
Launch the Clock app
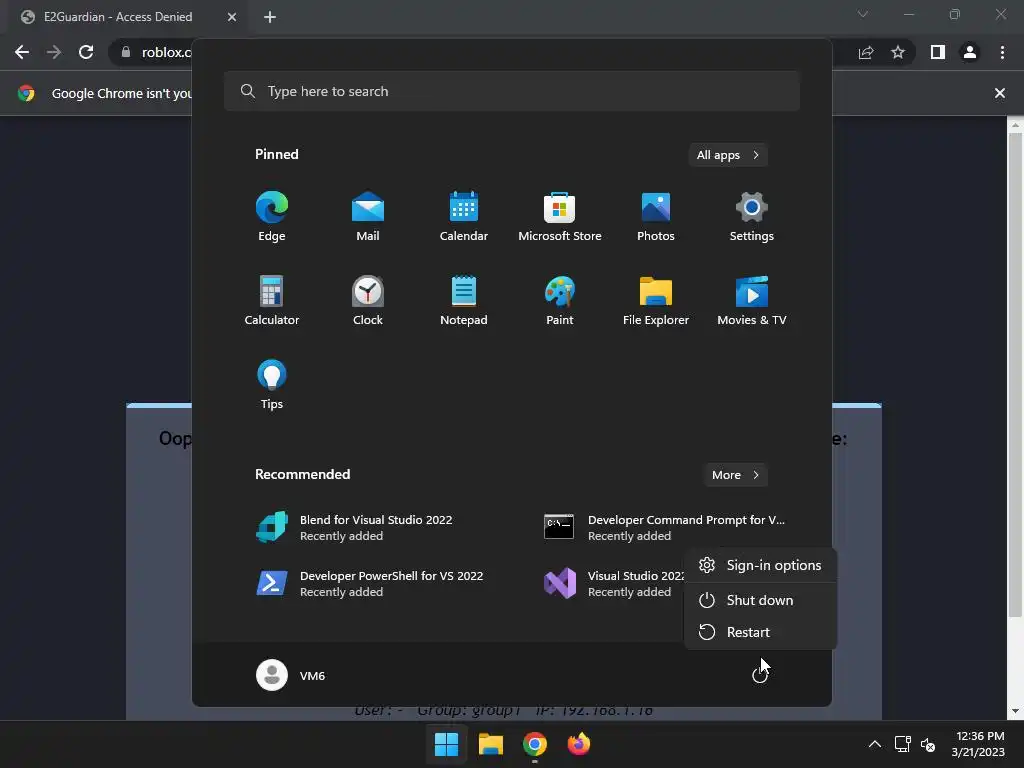(x=368, y=300)
